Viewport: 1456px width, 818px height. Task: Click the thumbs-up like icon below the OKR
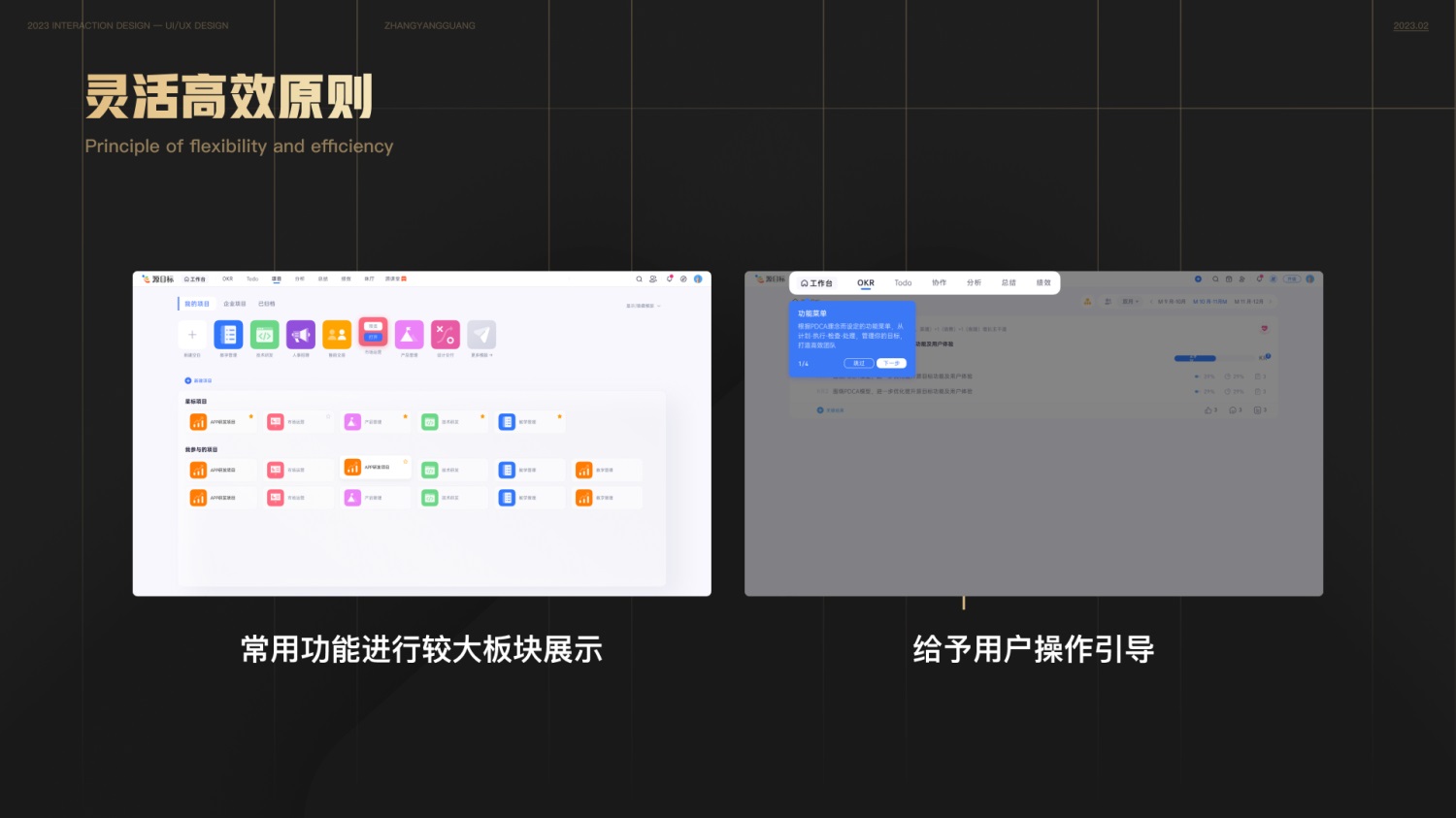(1210, 410)
